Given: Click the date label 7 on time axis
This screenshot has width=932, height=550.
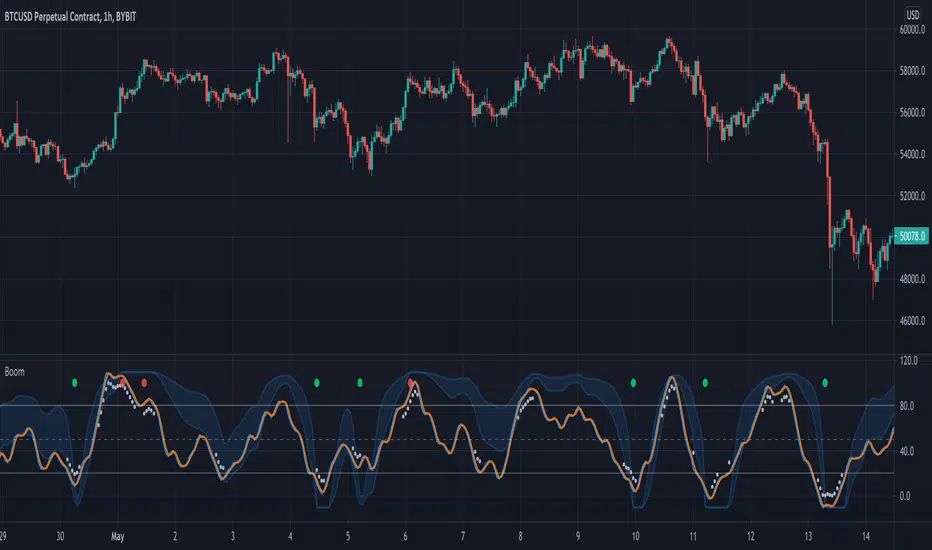Looking at the screenshot, I should 462,536.
